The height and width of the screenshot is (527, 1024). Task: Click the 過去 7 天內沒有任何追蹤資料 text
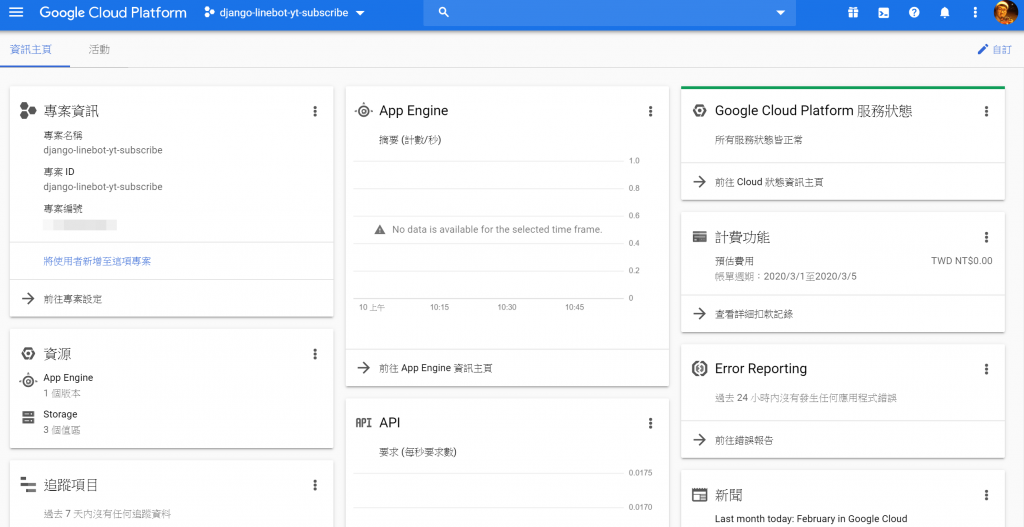pos(107,515)
